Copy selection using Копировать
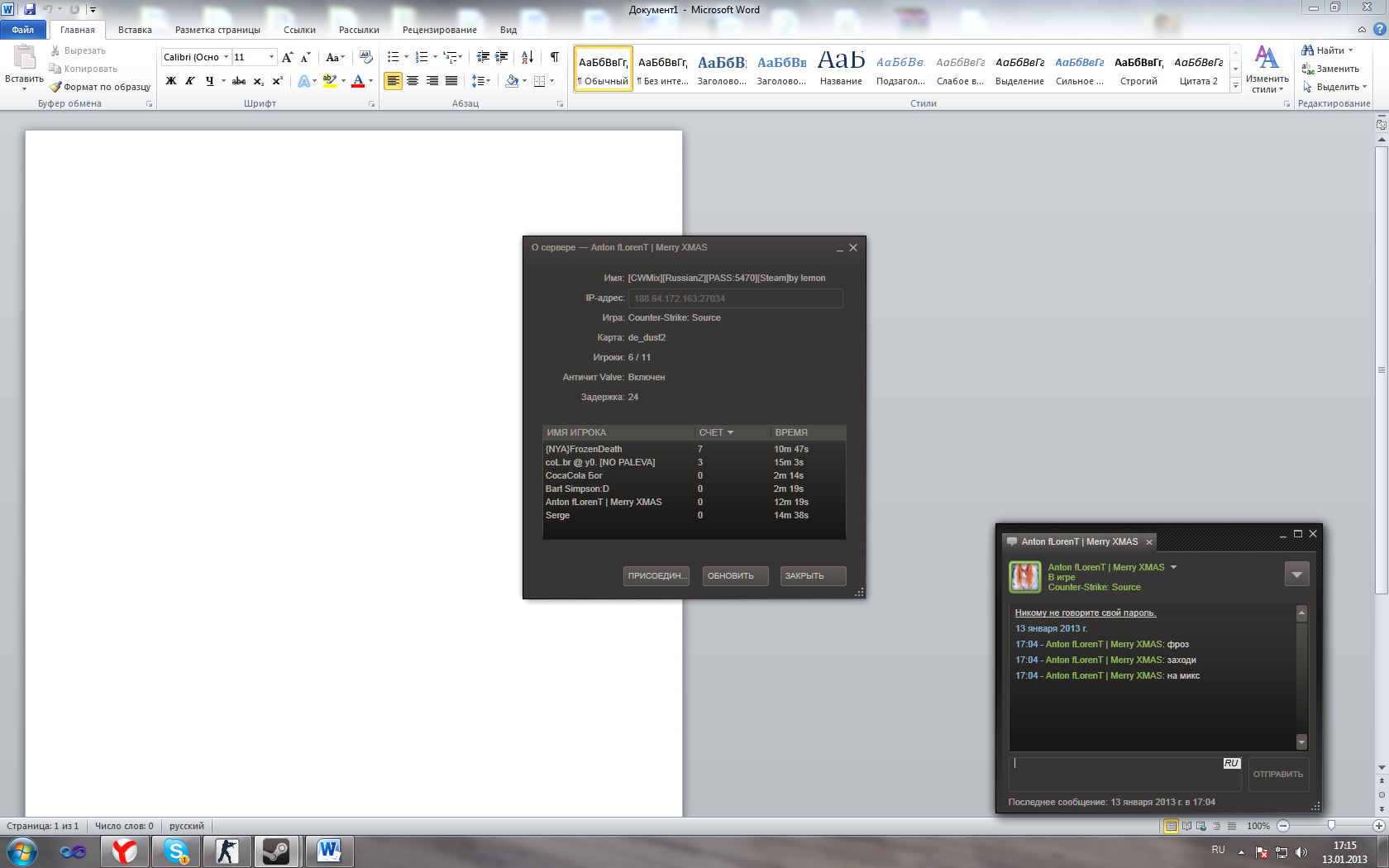This screenshot has width=1389, height=868. point(83,69)
